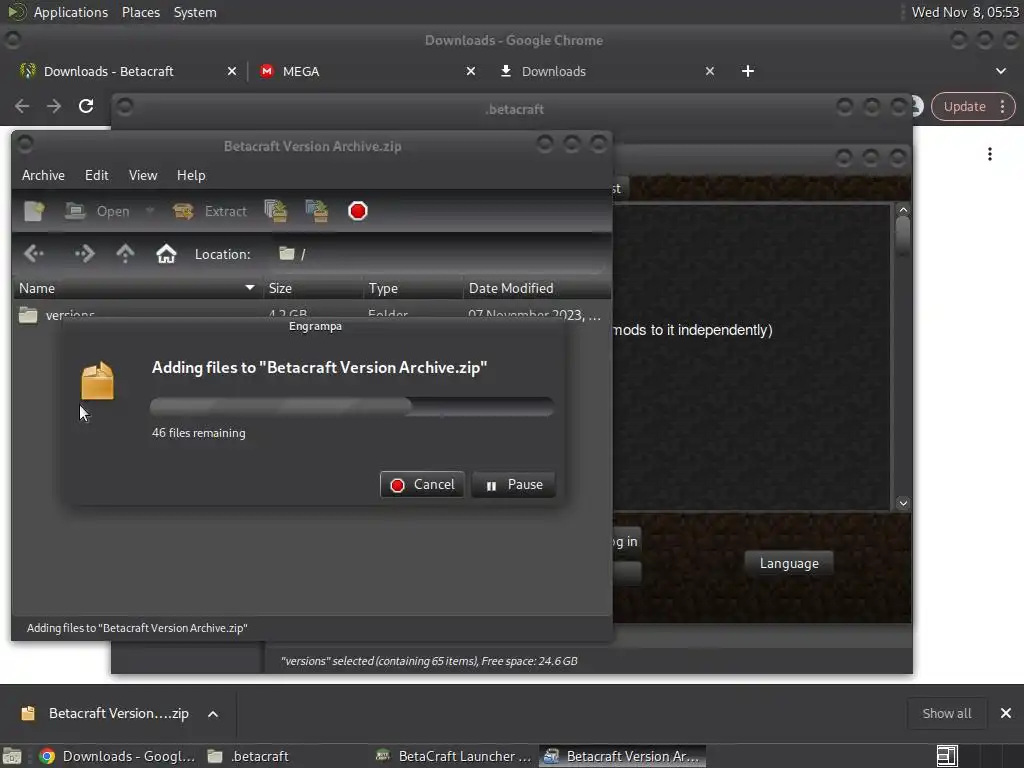Expand download item options chevron
Image resolution: width=1024 pixels, height=768 pixels.
click(x=213, y=714)
